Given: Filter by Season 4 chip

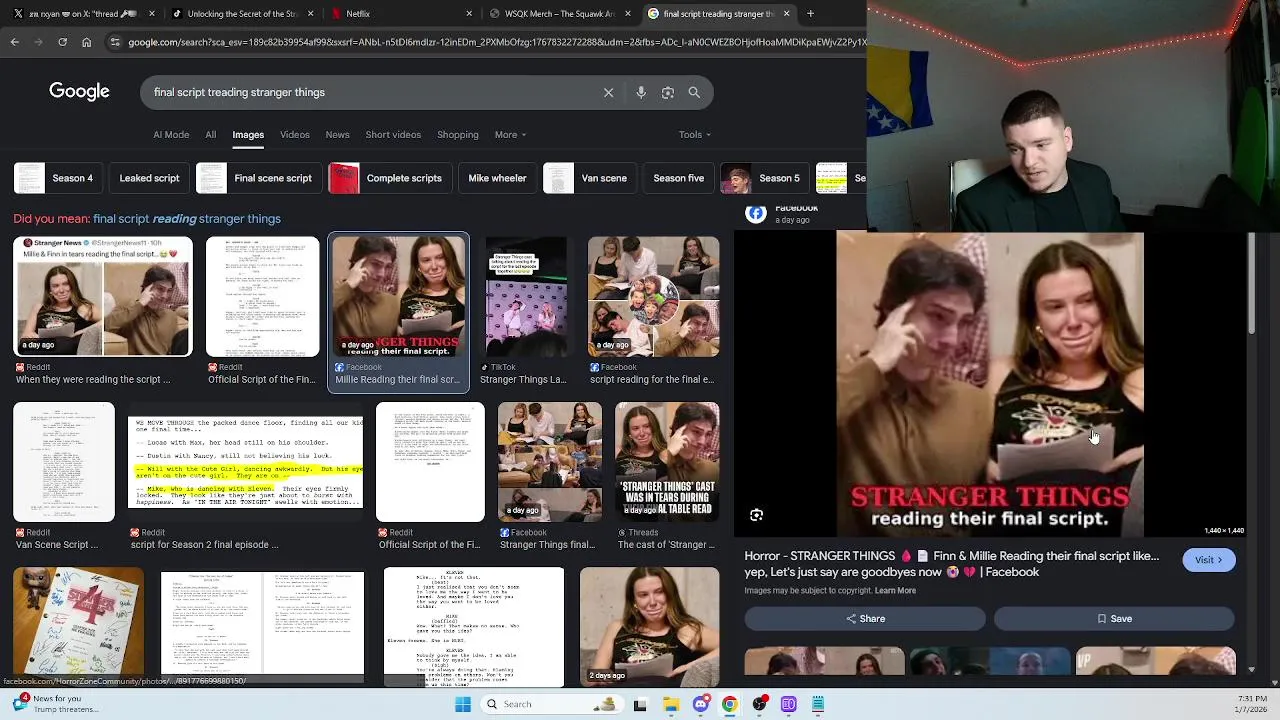Looking at the screenshot, I should coord(57,178).
